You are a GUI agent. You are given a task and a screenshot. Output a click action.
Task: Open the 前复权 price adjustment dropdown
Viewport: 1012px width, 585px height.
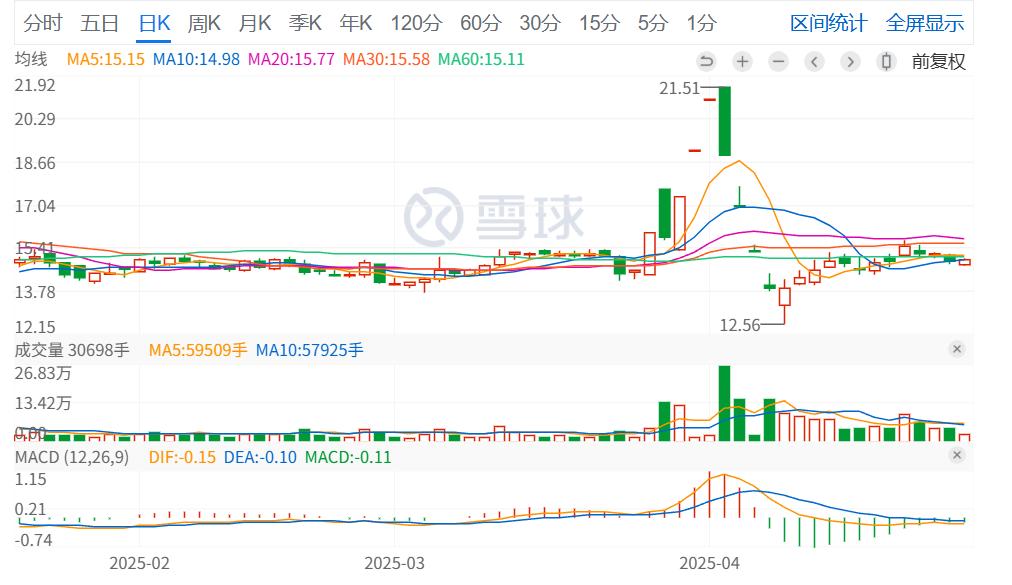[938, 62]
